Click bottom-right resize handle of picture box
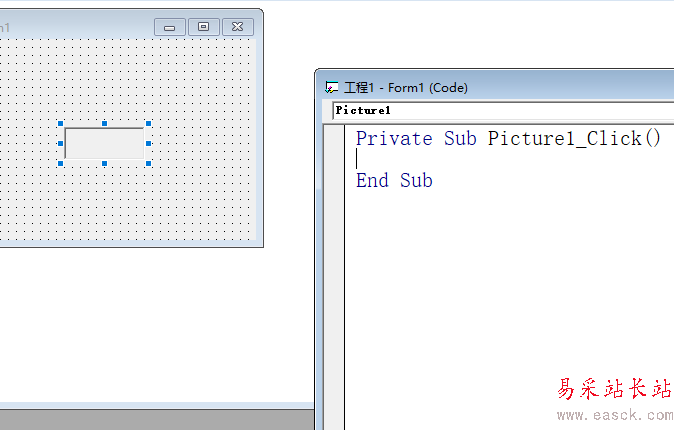The image size is (674, 430). tap(148, 162)
